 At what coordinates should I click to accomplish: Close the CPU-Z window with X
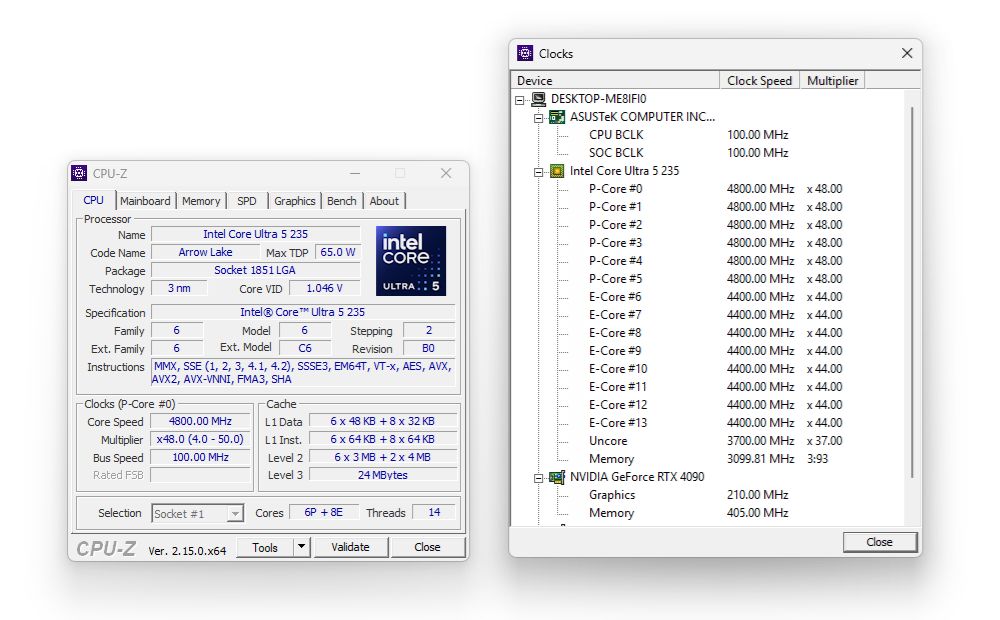(x=446, y=173)
